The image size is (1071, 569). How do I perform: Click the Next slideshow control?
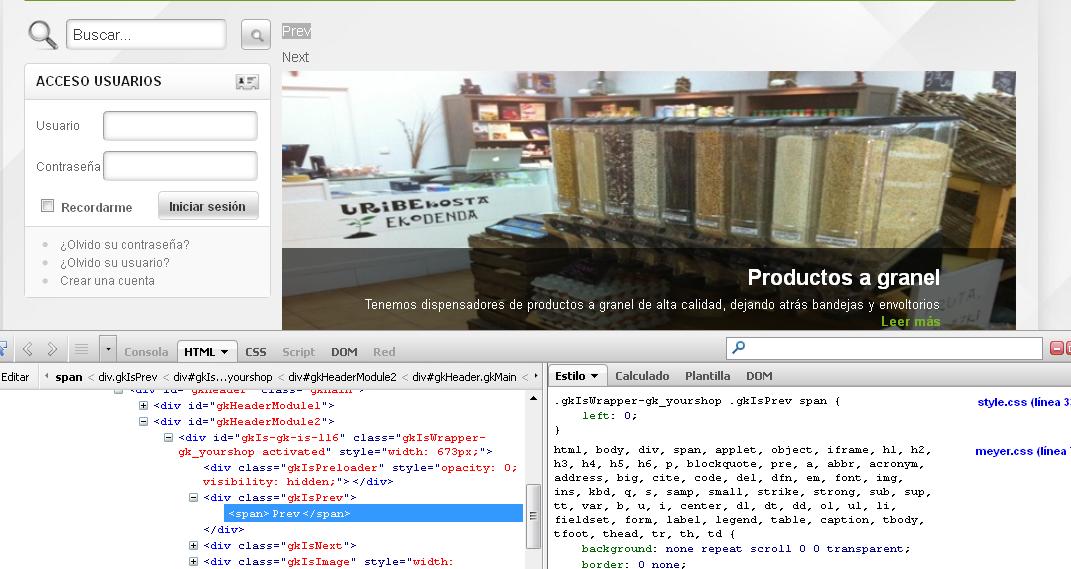coord(296,57)
